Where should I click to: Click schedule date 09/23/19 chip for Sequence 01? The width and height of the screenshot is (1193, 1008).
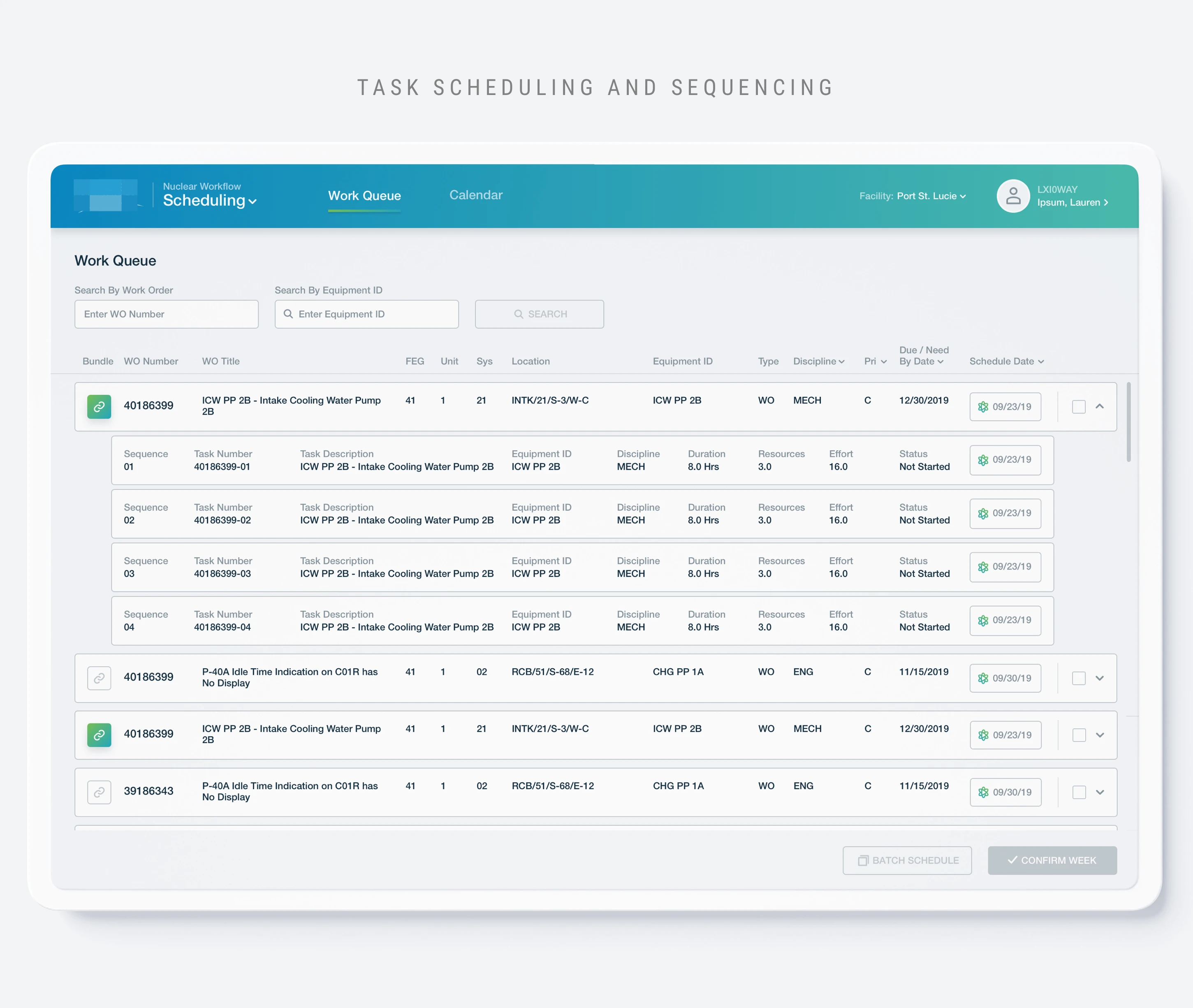point(1005,460)
